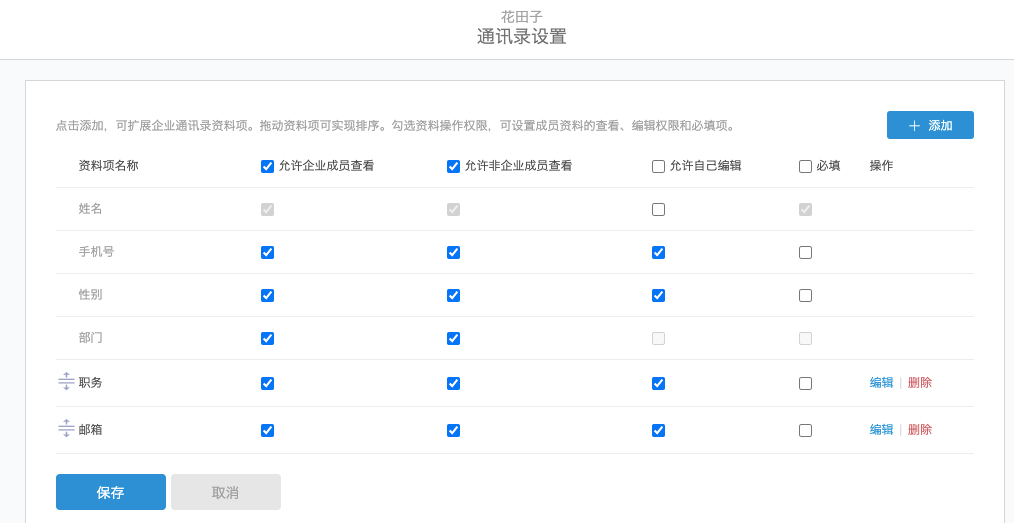This screenshot has height=523, width=1014.
Task: Uncheck 允许自己编辑 for 邮箱
Action: click(658, 430)
